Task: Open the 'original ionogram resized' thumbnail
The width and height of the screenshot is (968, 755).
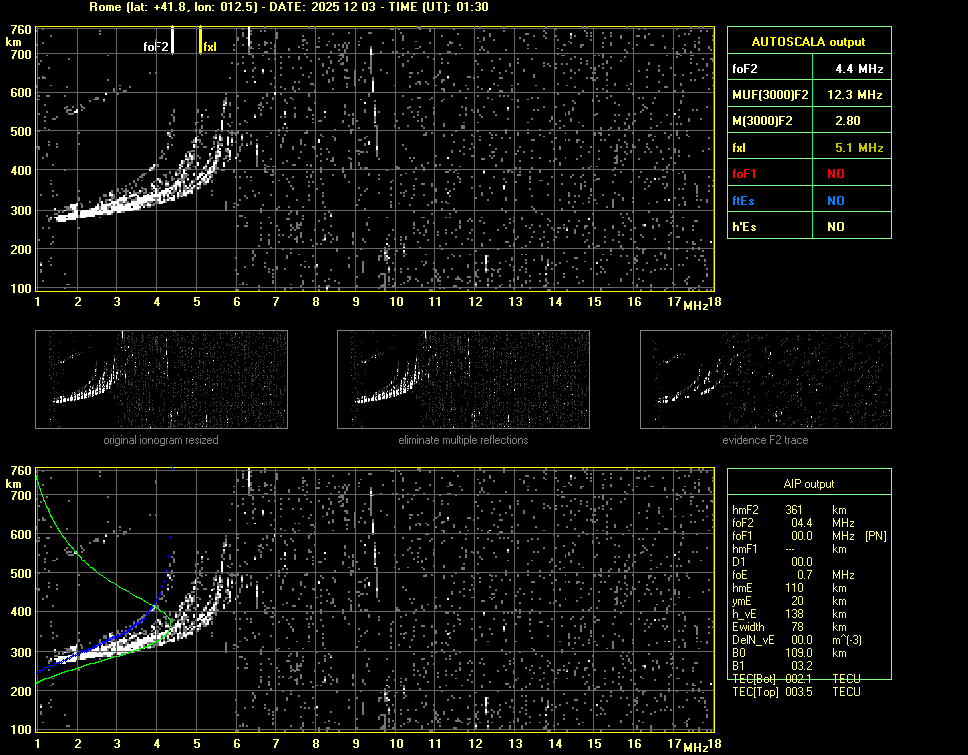Action: point(161,380)
